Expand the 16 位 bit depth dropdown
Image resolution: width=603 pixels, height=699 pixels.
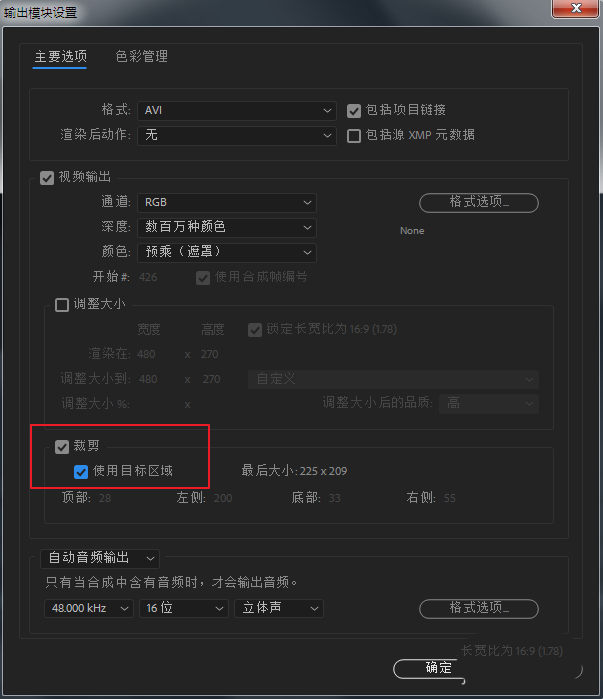click(x=184, y=608)
